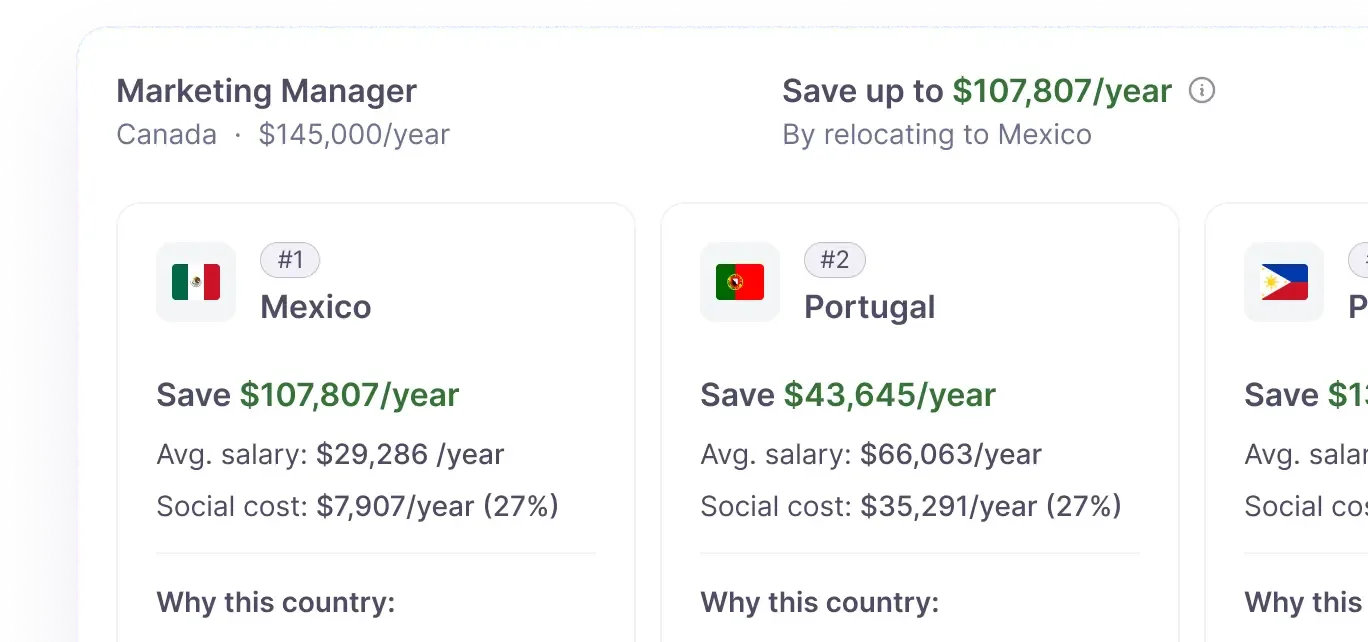
Task: Click Portugal Avg. salary $66,063/year line
Action: click(x=871, y=455)
